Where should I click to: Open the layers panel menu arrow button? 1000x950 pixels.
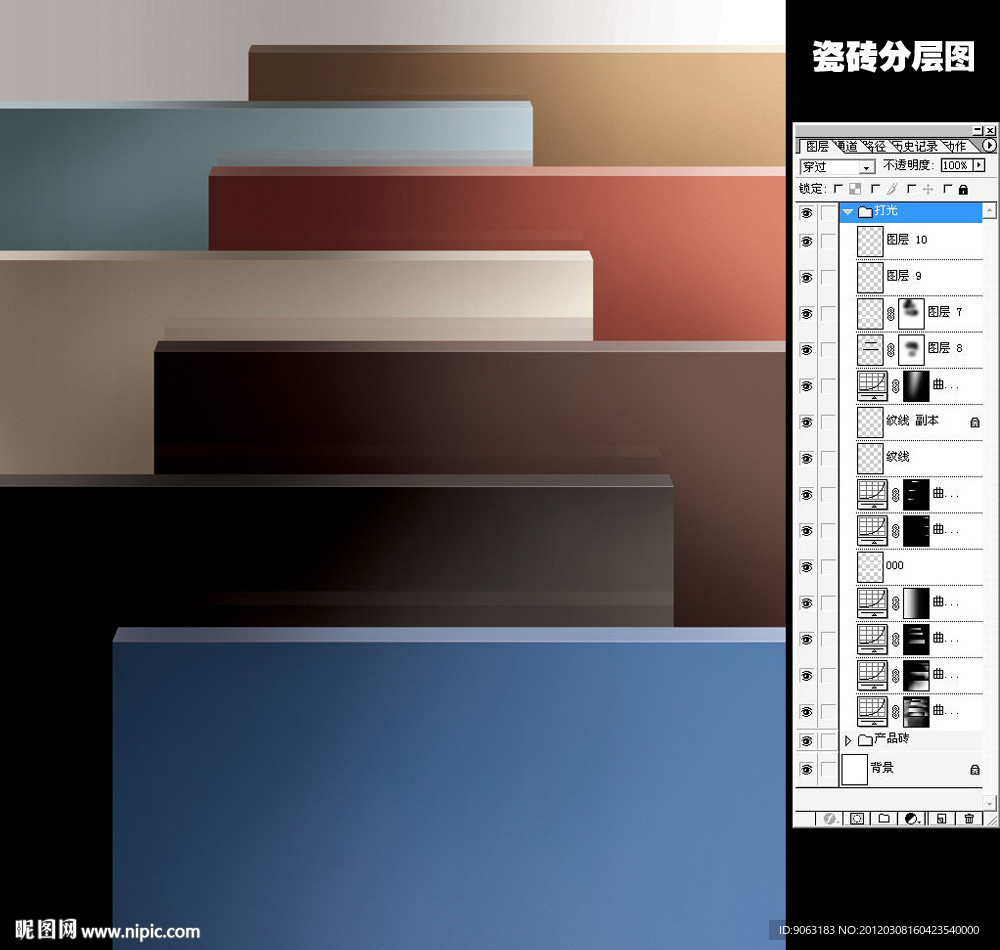point(988,145)
